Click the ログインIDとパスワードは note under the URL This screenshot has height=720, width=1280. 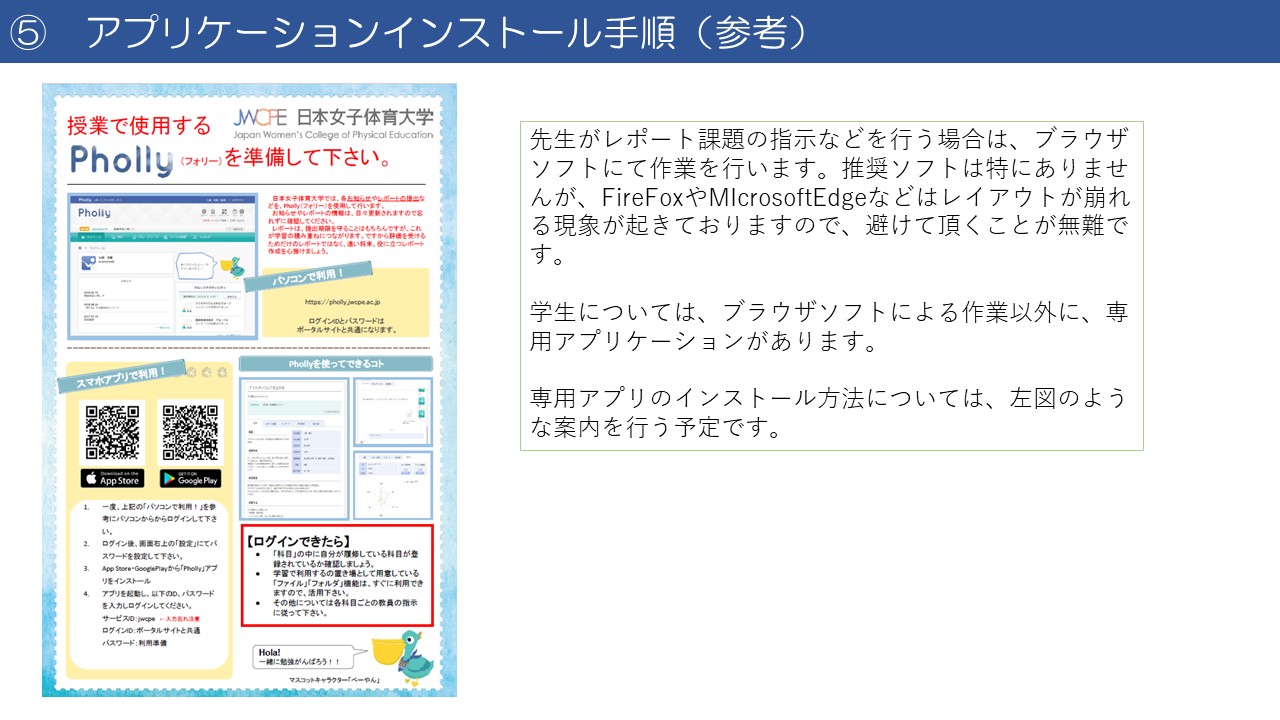click(x=347, y=326)
